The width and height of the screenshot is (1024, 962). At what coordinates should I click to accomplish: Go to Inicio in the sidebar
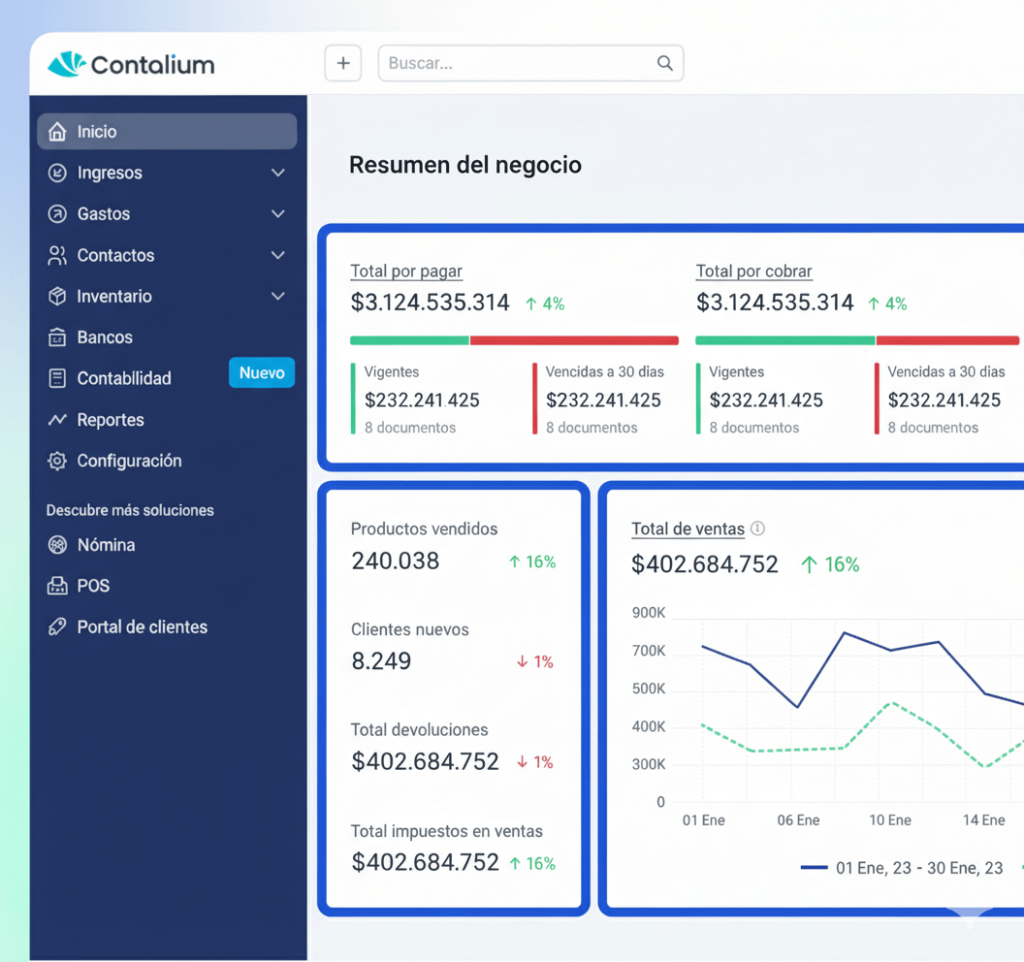coord(97,132)
